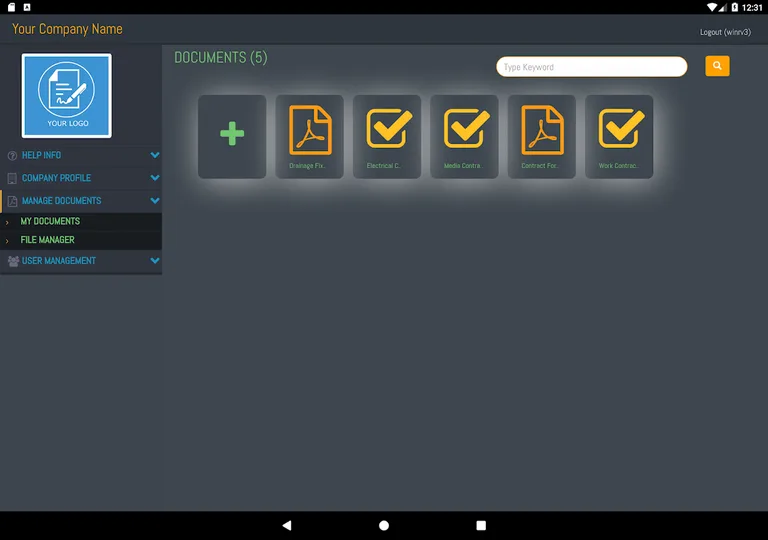Click the orange search magnifier button
Screen dimensions: 768x540
pyautogui.click(x=717, y=66)
